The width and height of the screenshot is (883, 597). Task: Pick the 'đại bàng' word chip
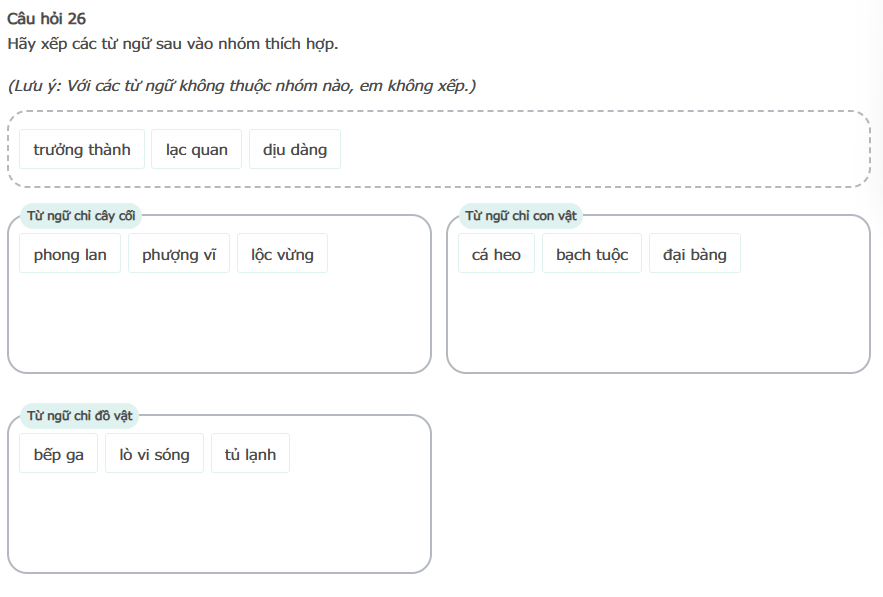click(x=695, y=254)
